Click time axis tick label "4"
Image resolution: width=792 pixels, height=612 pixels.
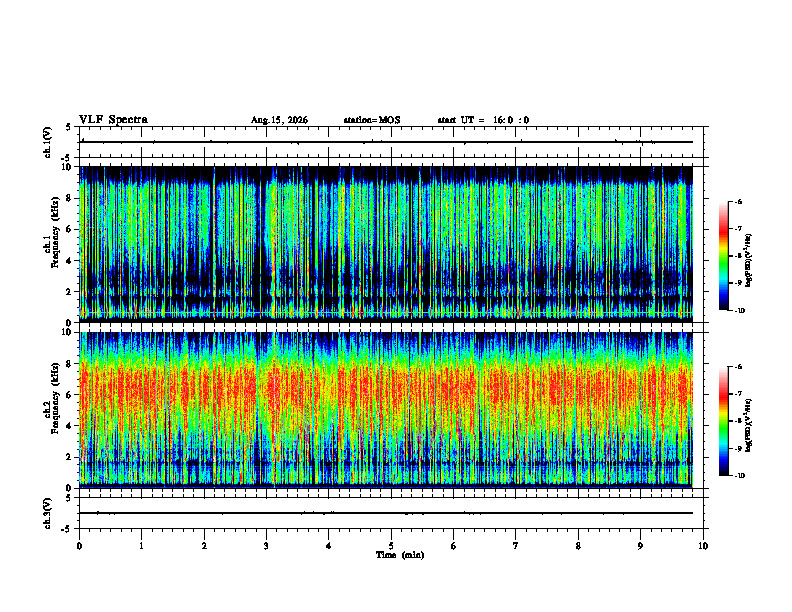(329, 546)
